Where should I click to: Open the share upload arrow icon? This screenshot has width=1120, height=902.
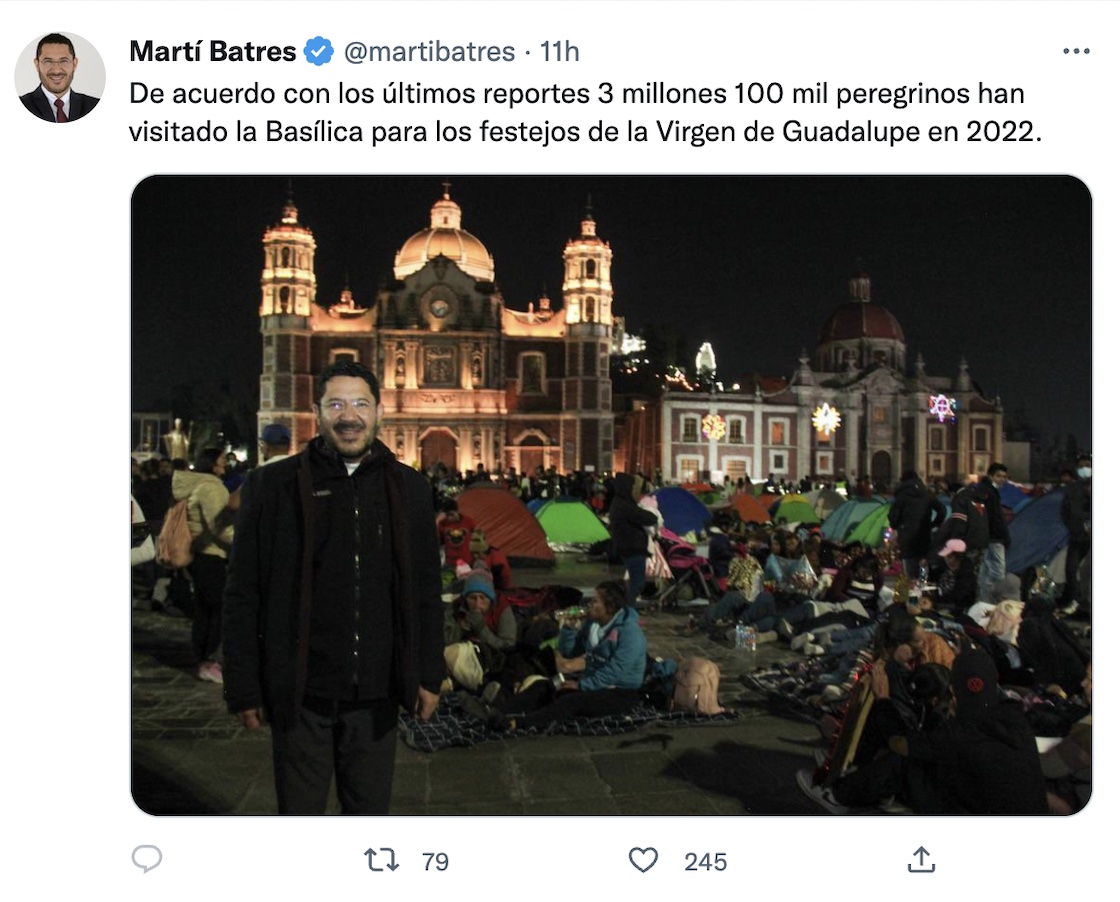[x=921, y=860]
